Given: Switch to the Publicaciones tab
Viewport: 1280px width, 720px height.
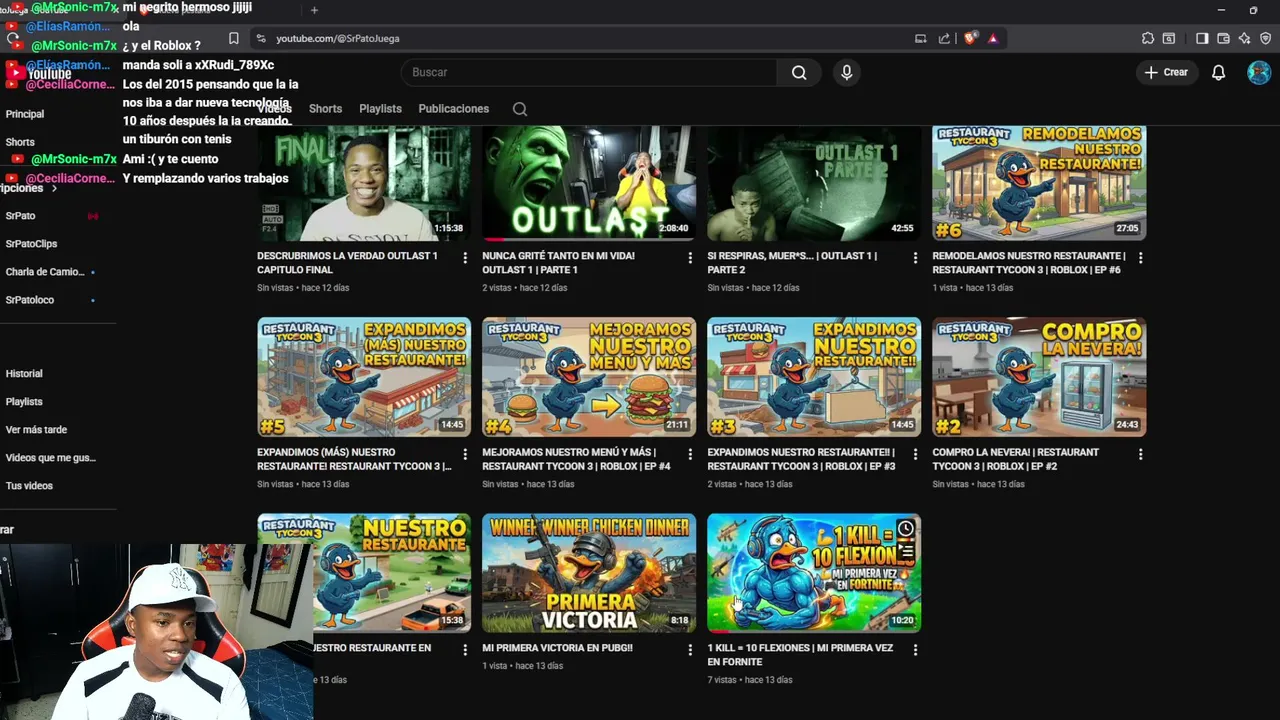Looking at the screenshot, I should tap(453, 109).
